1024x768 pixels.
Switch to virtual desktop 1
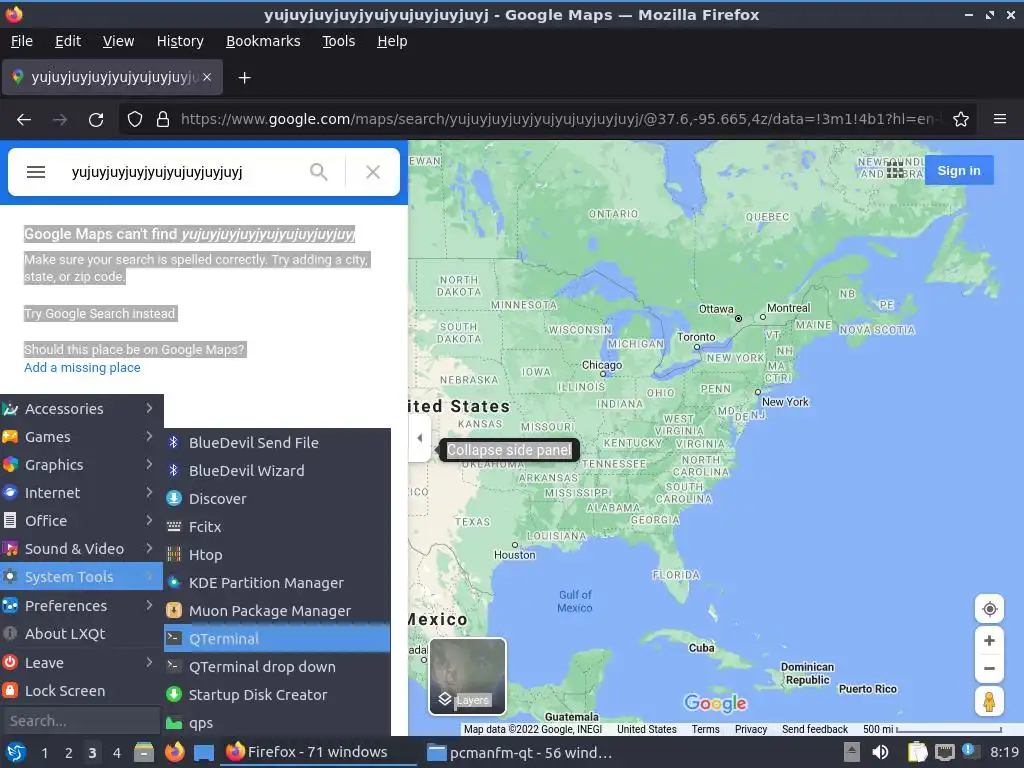pos(44,753)
